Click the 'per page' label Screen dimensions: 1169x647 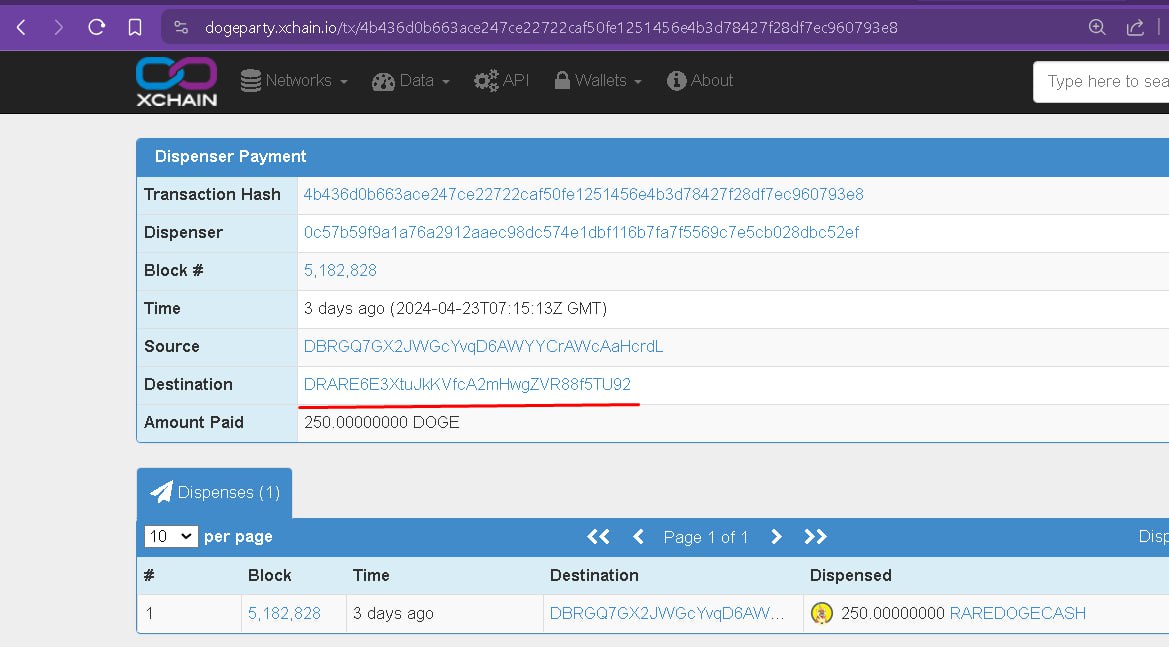pyautogui.click(x=239, y=537)
